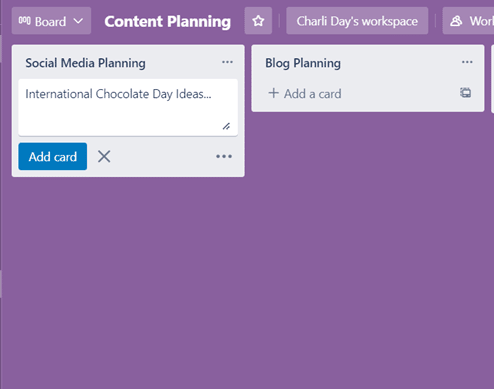
Task: Star the Content Planning board
Action: pos(258,21)
